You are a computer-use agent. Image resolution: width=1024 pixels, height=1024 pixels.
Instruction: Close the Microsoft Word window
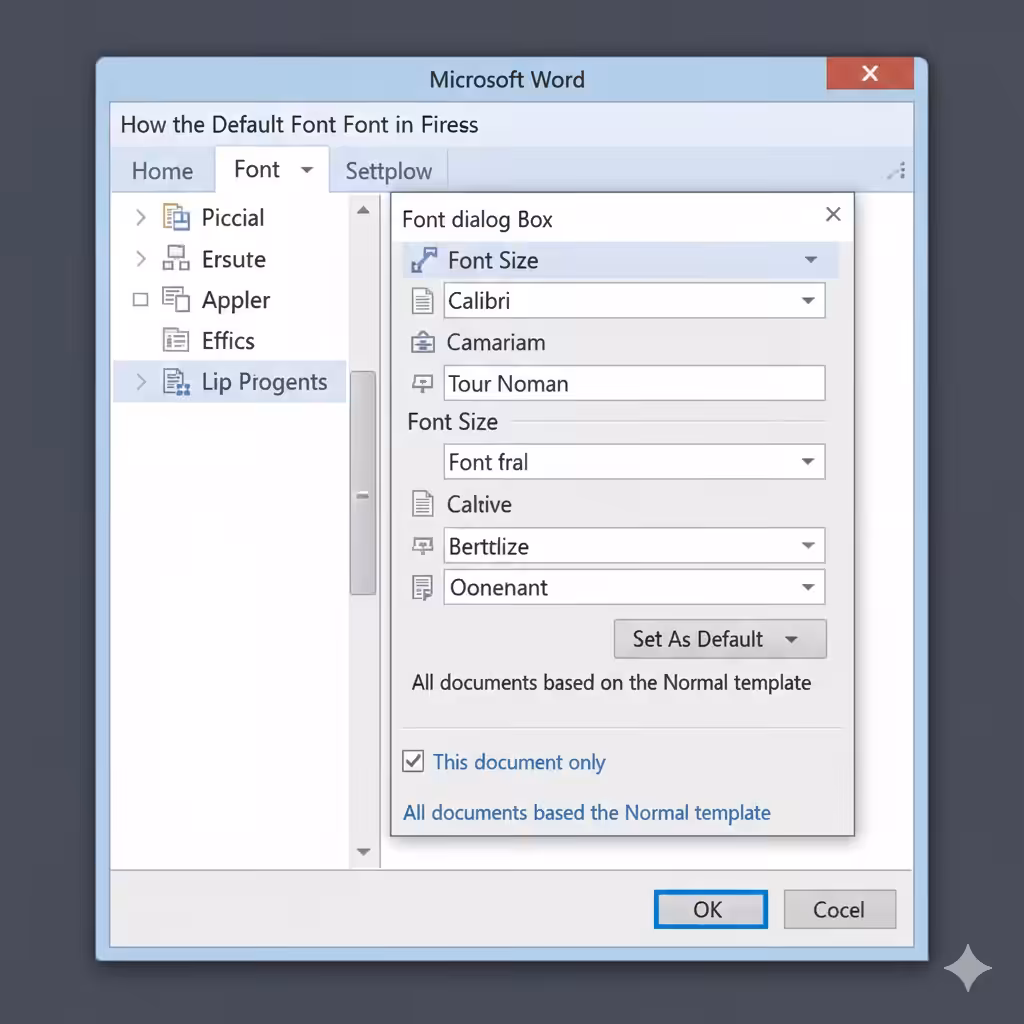point(870,73)
